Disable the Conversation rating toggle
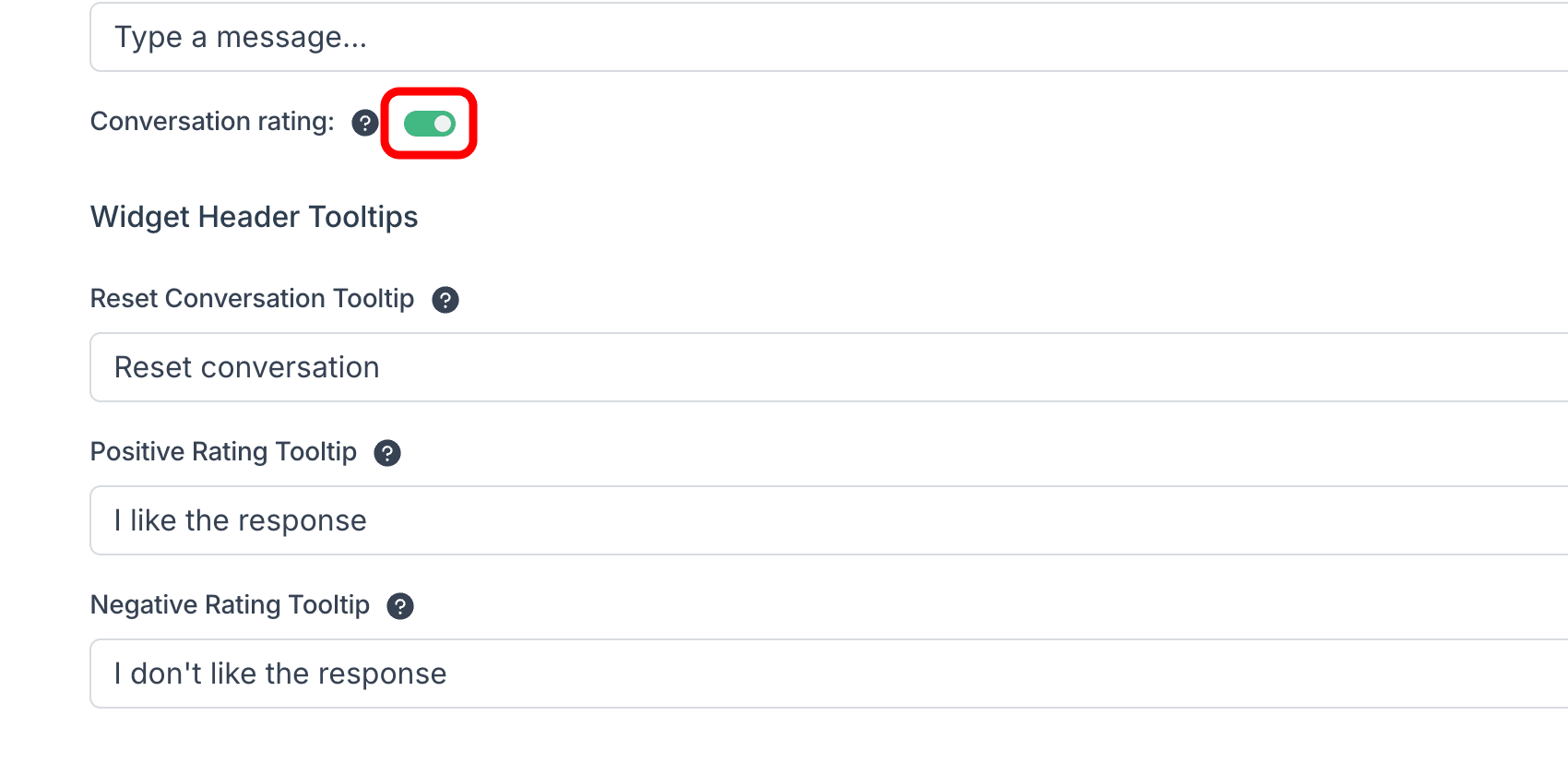 [430, 124]
